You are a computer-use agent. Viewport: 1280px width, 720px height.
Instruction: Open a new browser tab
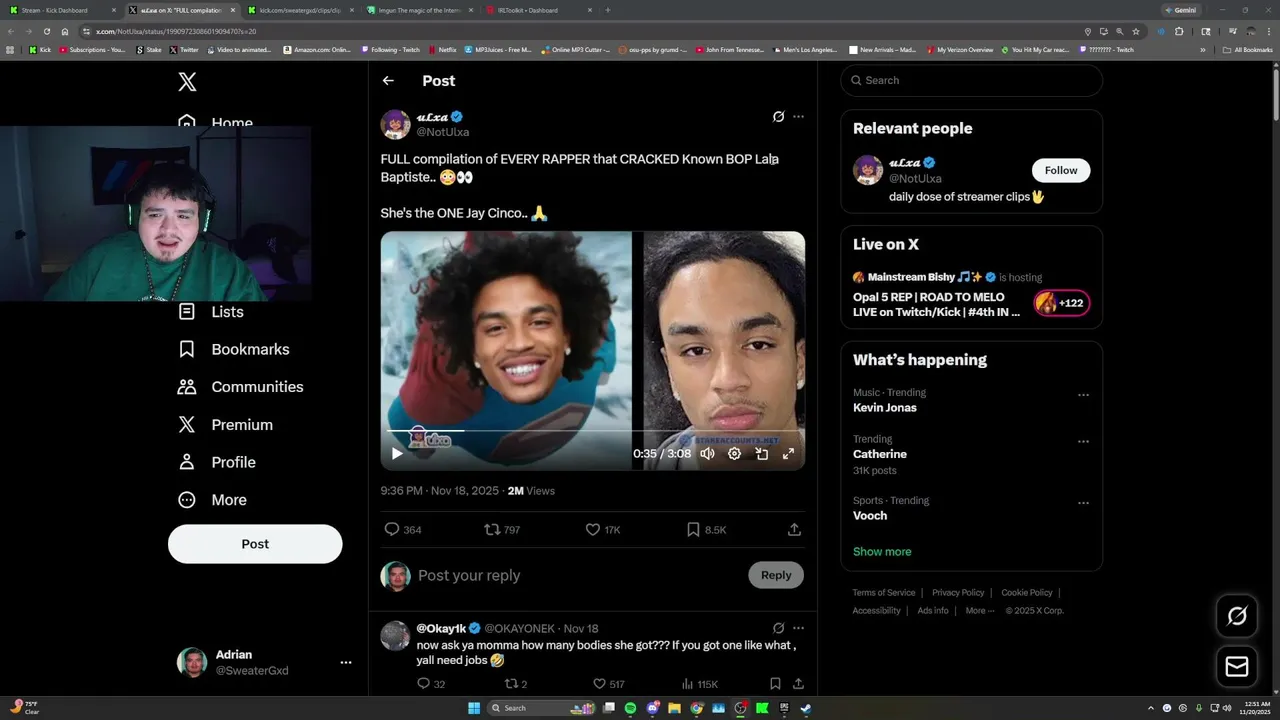pos(607,10)
